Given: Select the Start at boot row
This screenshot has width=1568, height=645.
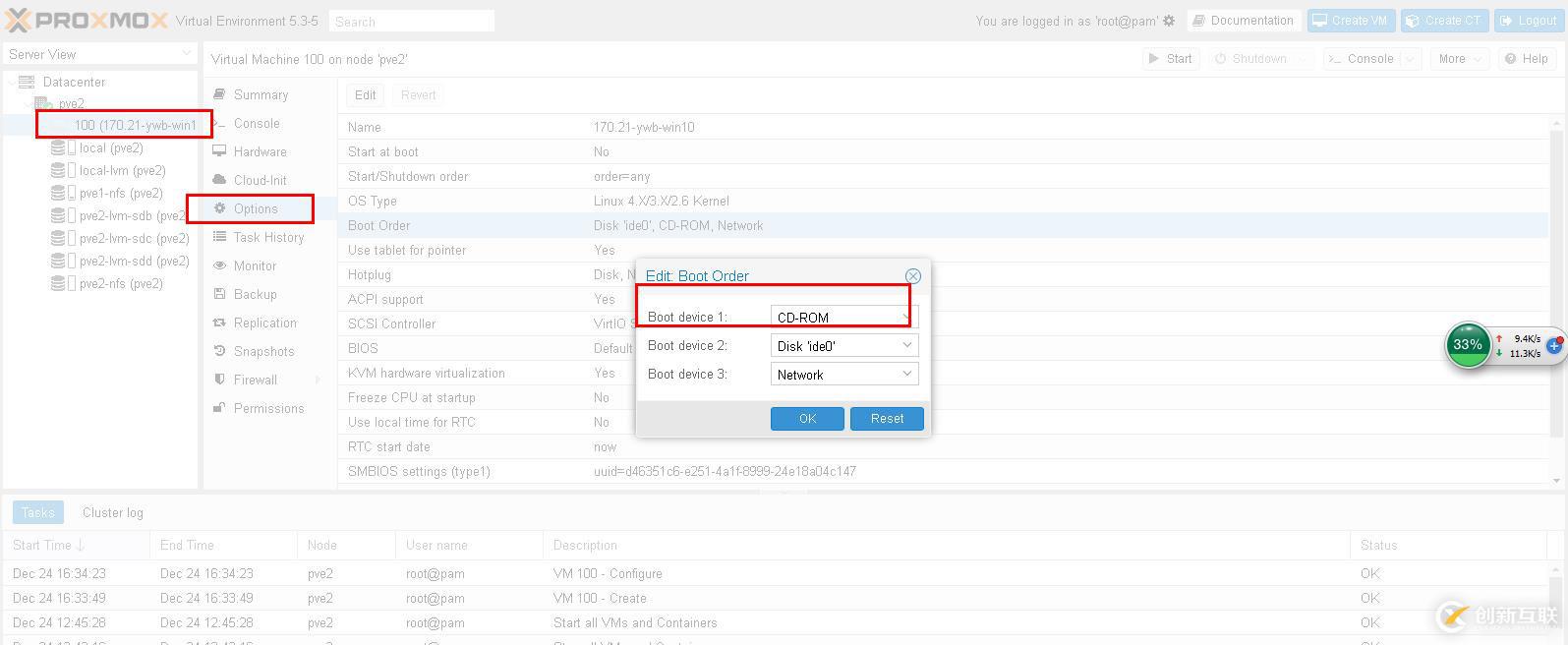Looking at the screenshot, I should coord(944,151).
